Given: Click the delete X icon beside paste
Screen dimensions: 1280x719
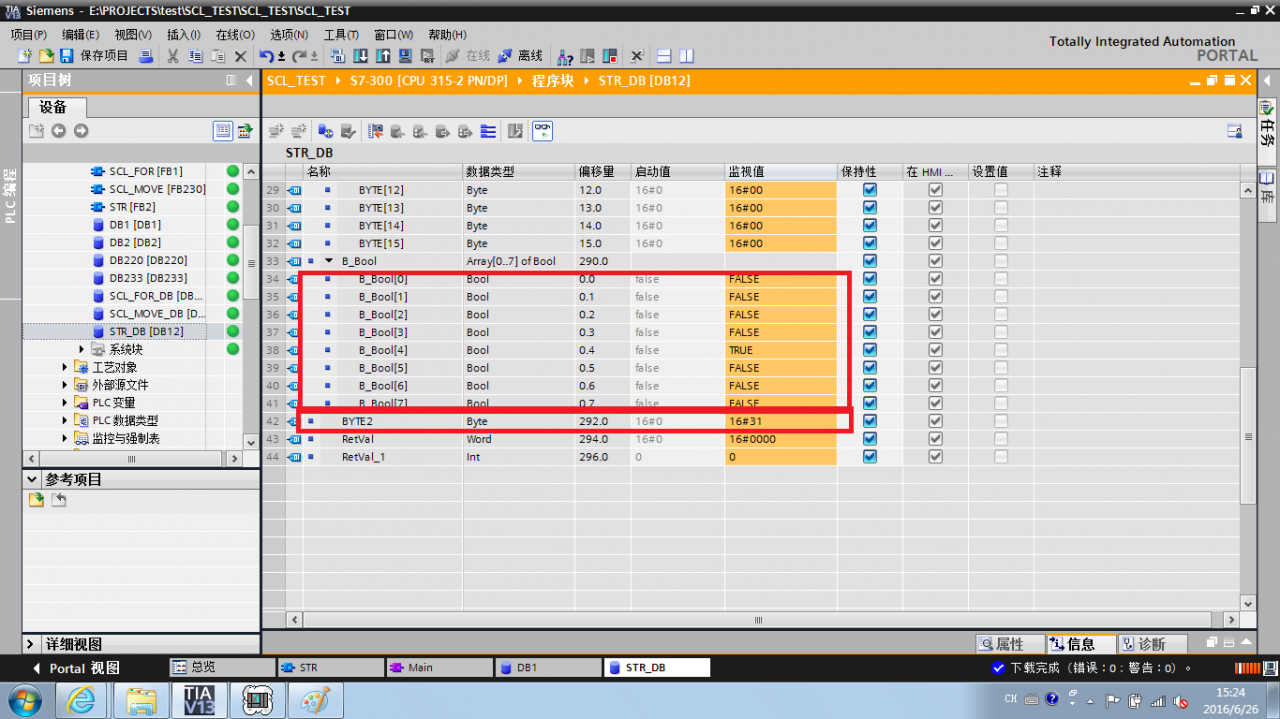Looking at the screenshot, I should click(240, 56).
